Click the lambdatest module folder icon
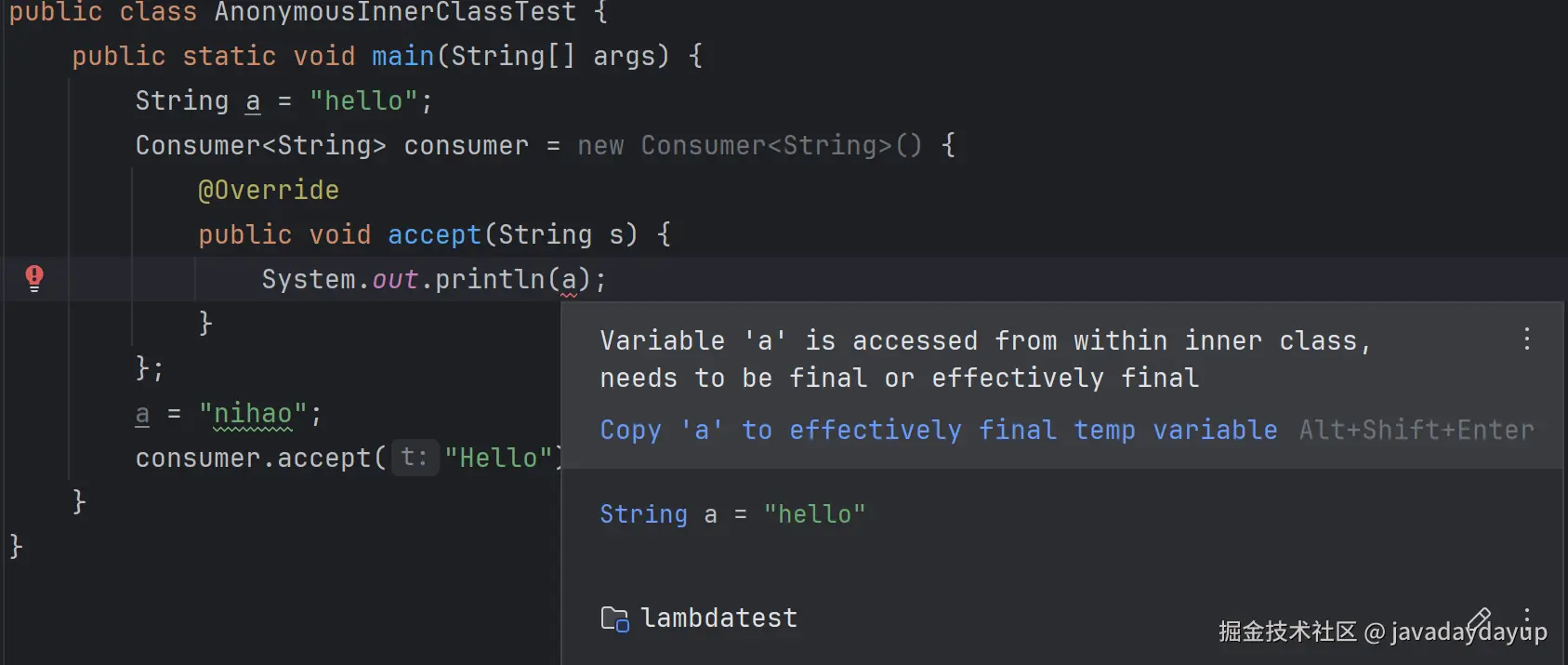The image size is (1568, 665). tap(614, 618)
